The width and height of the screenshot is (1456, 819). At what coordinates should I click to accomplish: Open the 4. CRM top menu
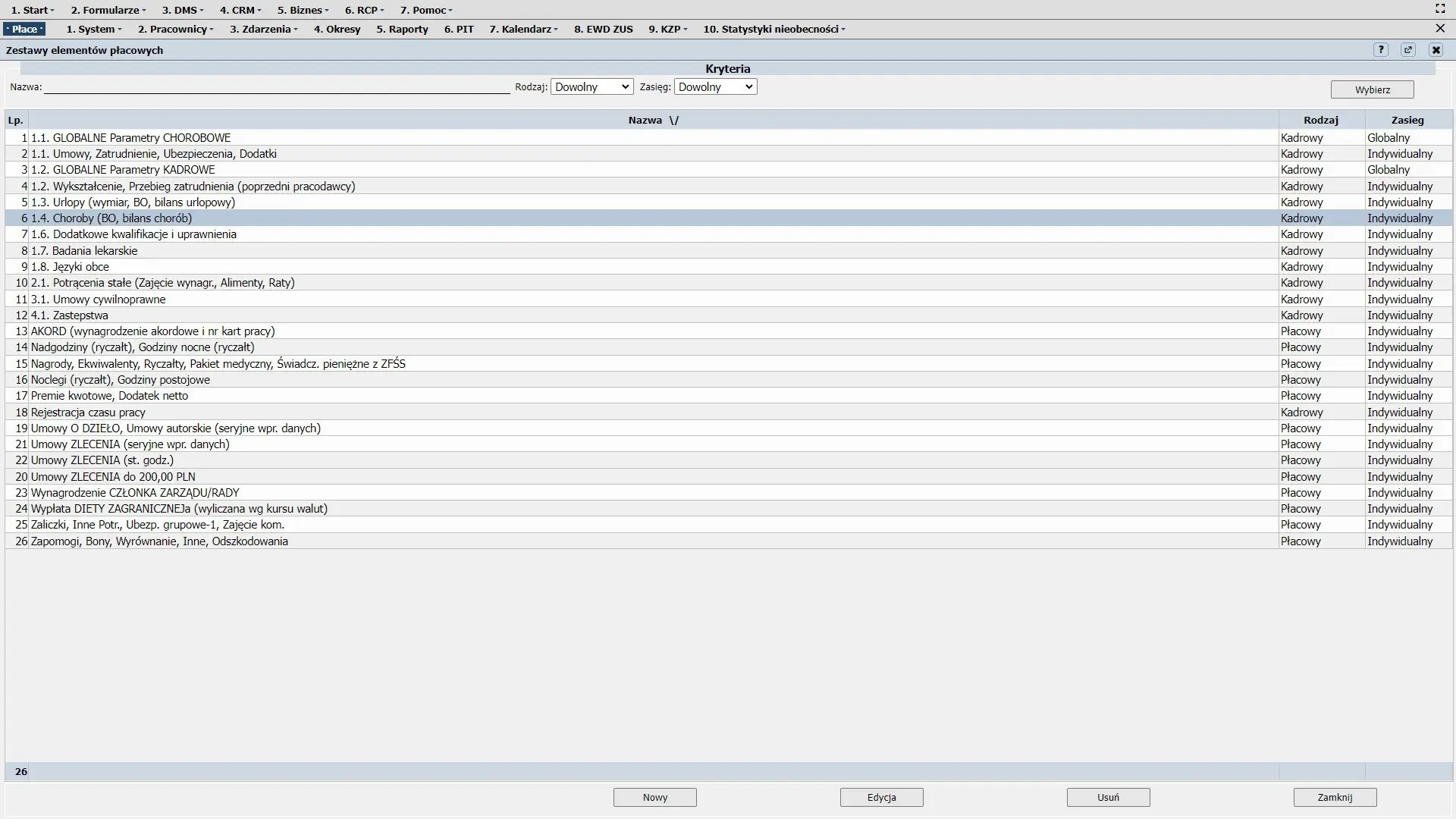click(x=240, y=10)
